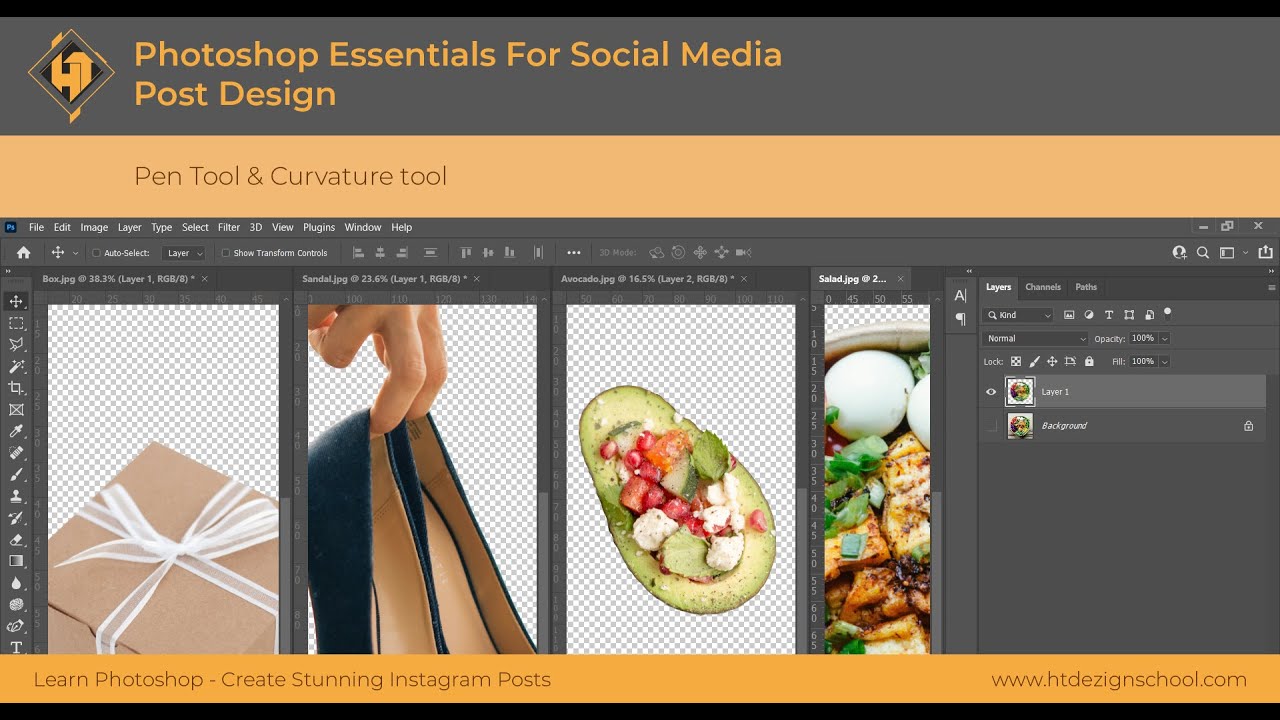Open the Auto-Select Layer dropdown
The image size is (1280, 720).
click(x=185, y=253)
